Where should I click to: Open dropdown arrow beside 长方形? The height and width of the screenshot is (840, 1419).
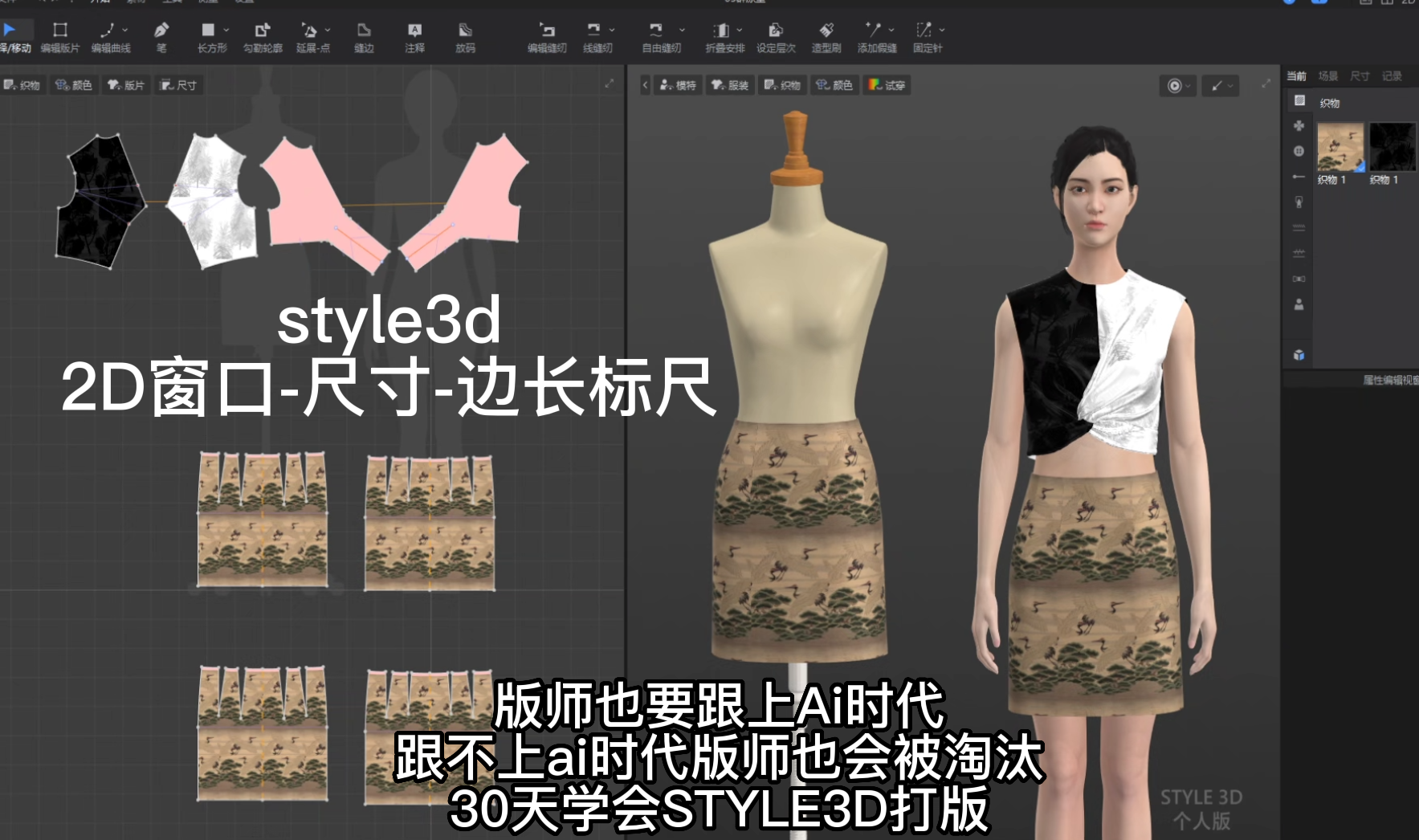226,30
